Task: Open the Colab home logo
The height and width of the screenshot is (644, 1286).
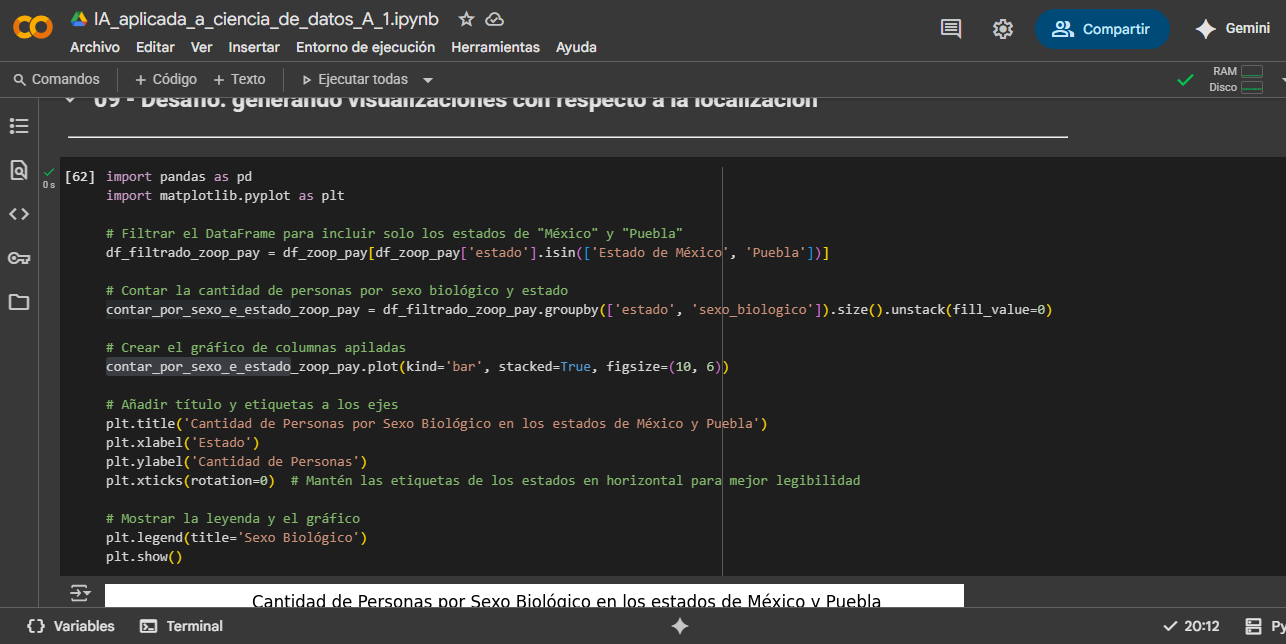Action: 33,28
